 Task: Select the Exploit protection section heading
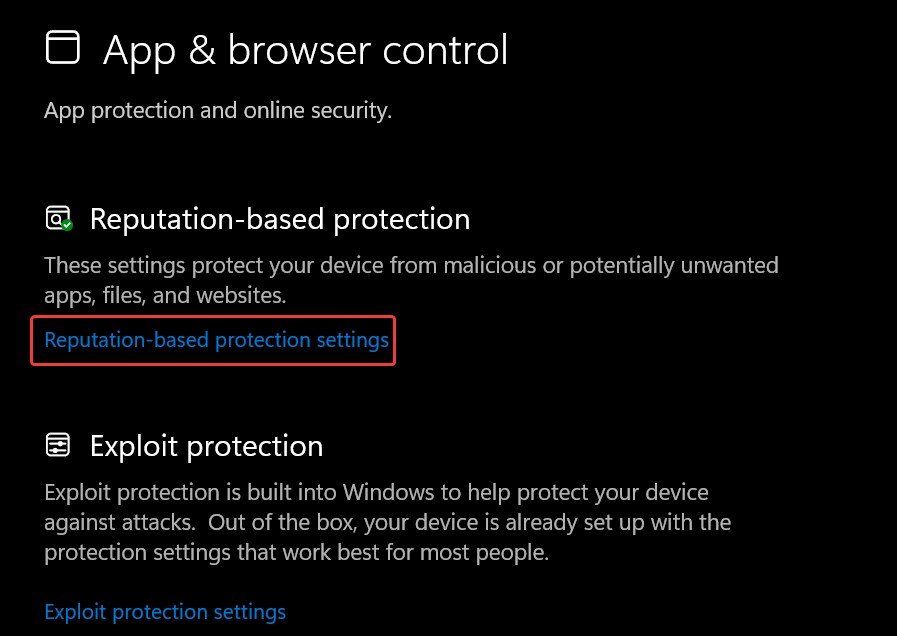206,446
